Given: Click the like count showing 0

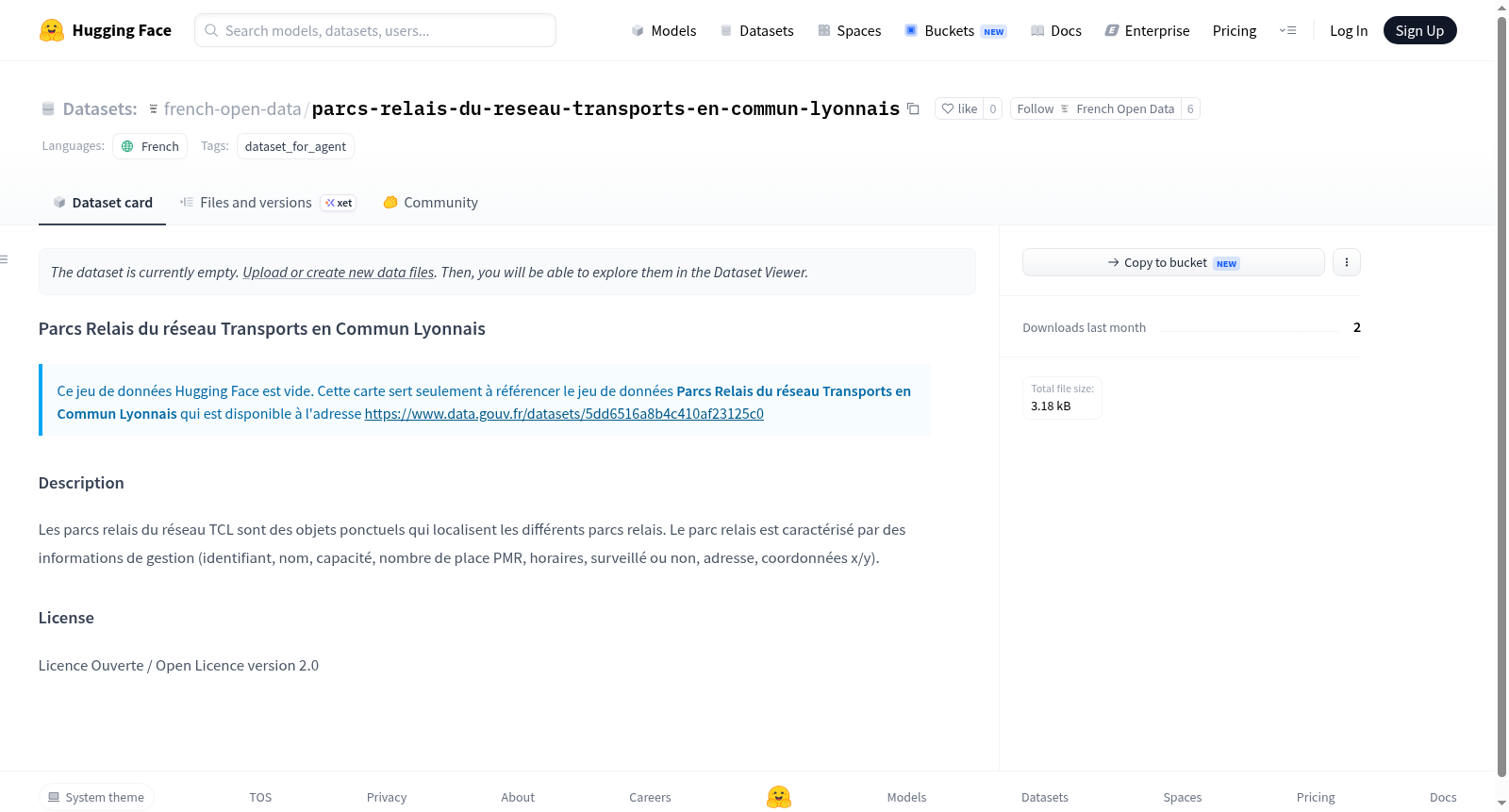Looking at the screenshot, I should pos(993,108).
